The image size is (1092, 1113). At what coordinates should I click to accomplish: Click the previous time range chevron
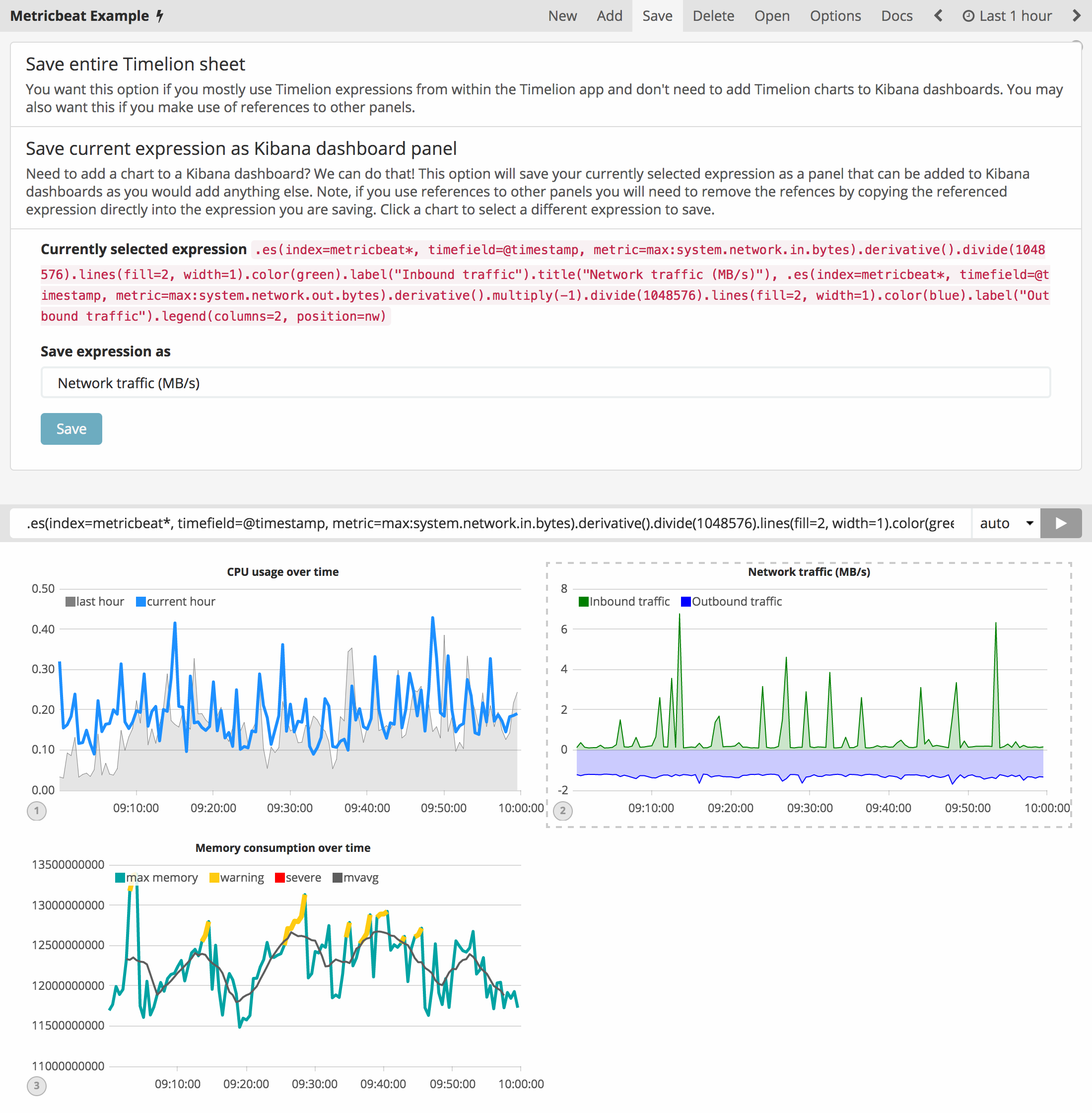pos(938,16)
